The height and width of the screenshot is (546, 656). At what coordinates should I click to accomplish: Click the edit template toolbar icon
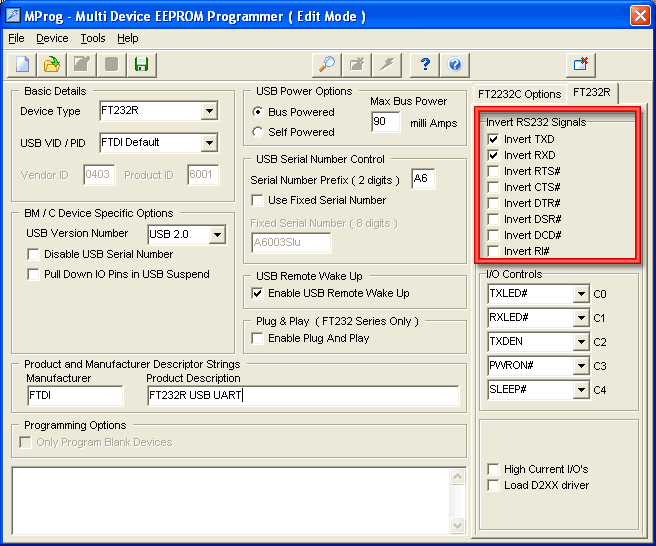(82, 65)
